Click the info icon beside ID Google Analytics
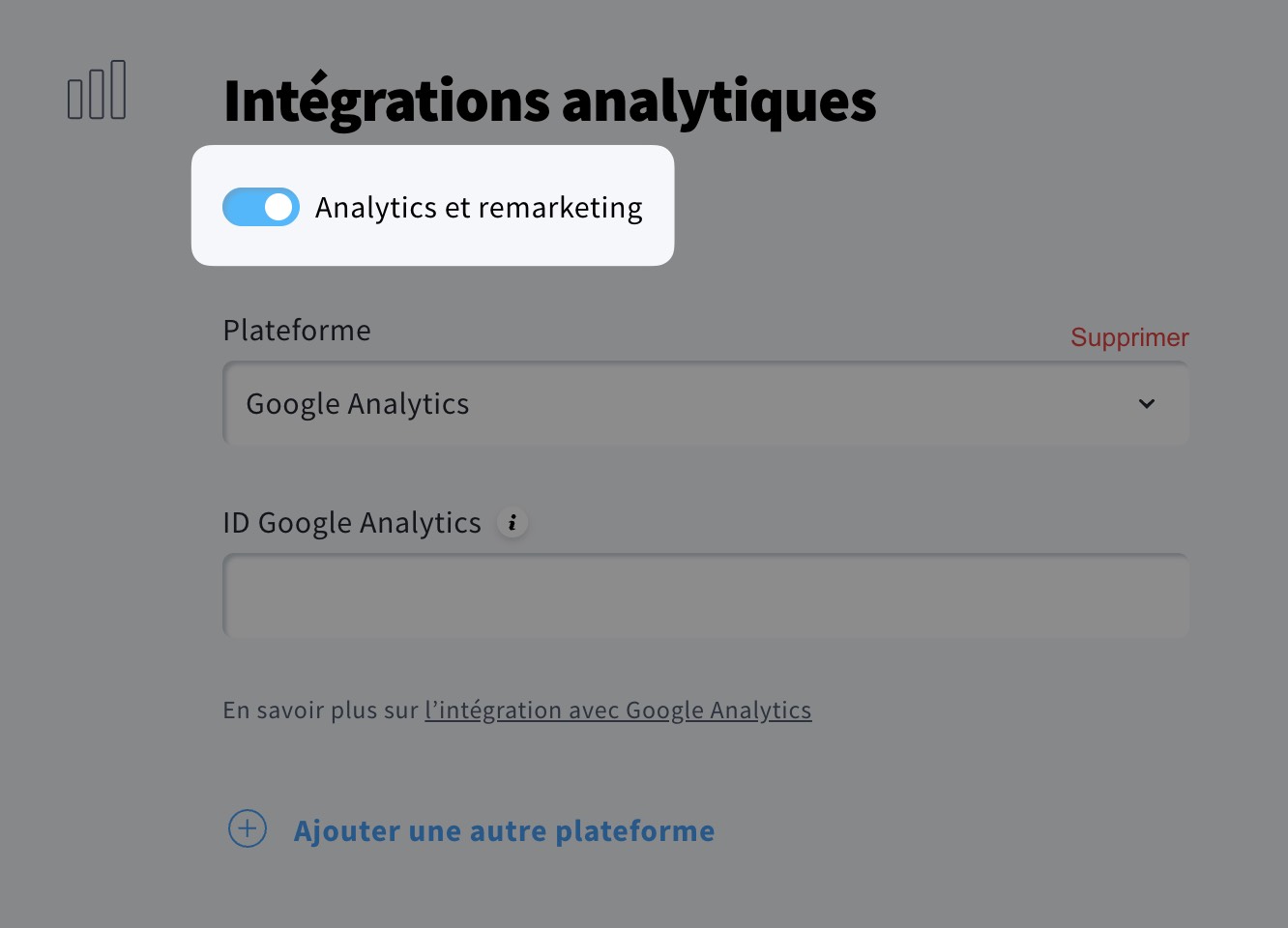The height and width of the screenshot is (928, 1288). pyautogui.click(x=513, y=522)
